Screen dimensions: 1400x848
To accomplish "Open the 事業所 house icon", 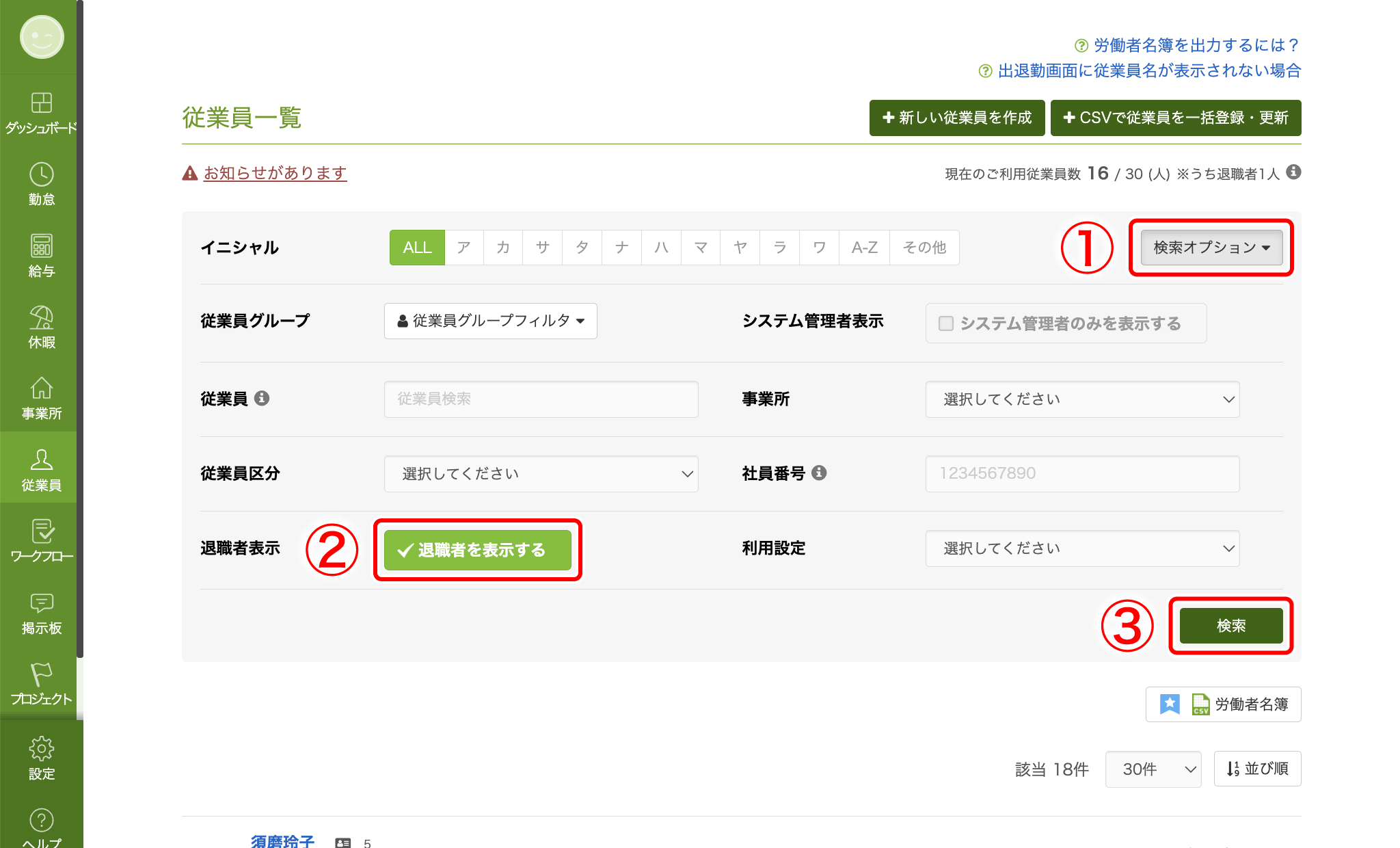I will tap(42, 388).
